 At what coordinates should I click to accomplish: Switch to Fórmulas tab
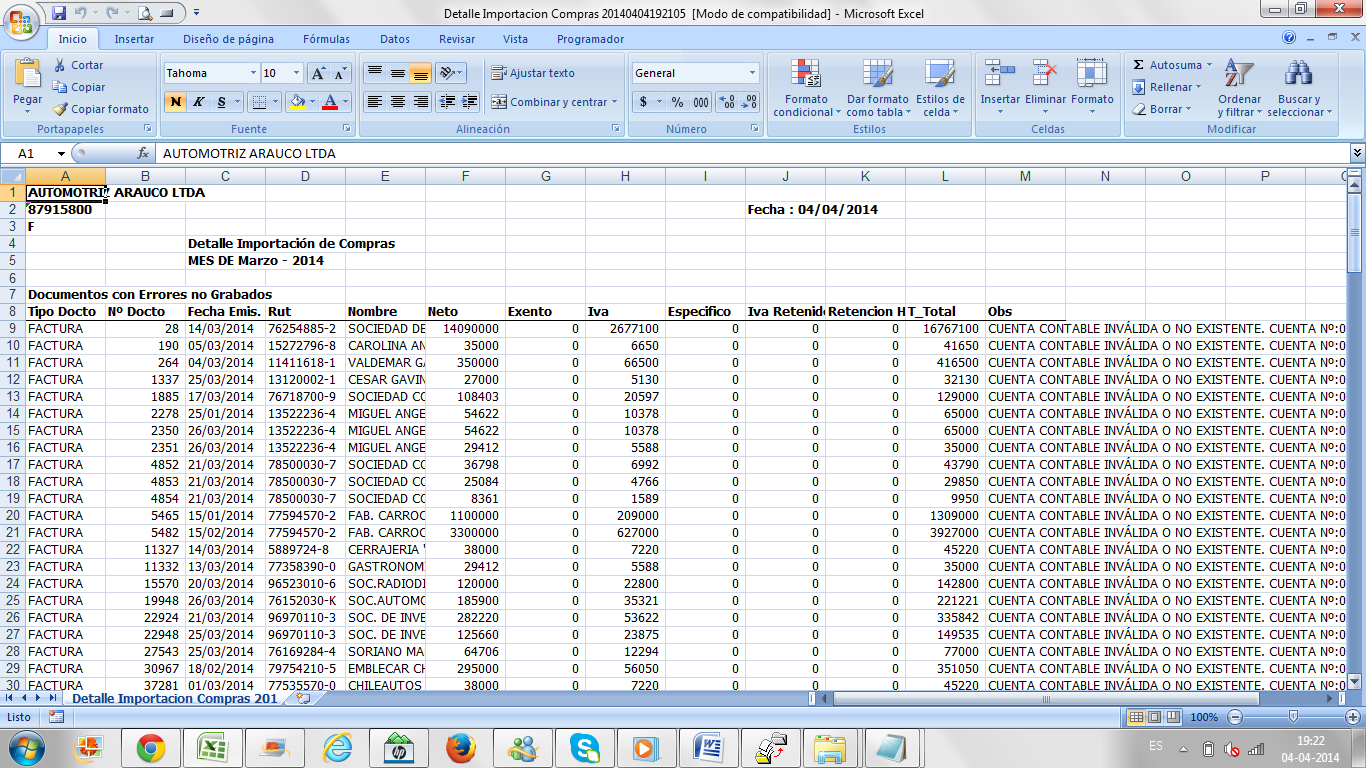(326, 39)
